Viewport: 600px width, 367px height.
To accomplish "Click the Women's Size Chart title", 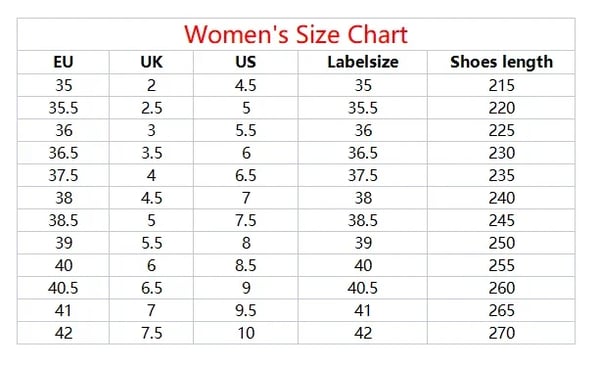I will pos(296,34).
